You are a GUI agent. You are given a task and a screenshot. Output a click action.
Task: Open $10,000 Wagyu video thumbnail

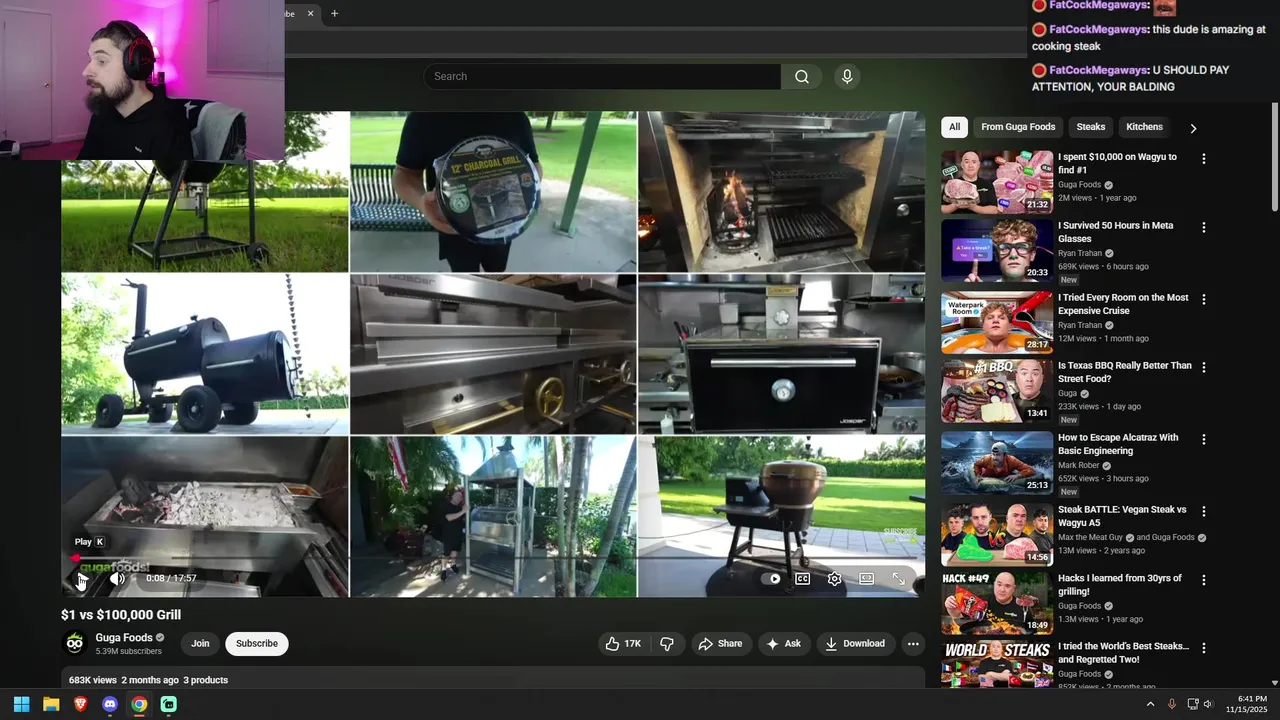click(x=997, y=182)
